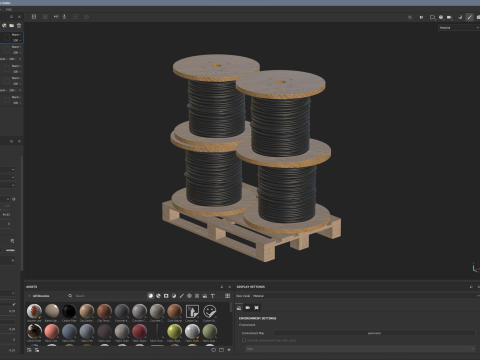Filter assets by smart masks icon
Screen dimensions: 480x360
(x=166, y=296)
